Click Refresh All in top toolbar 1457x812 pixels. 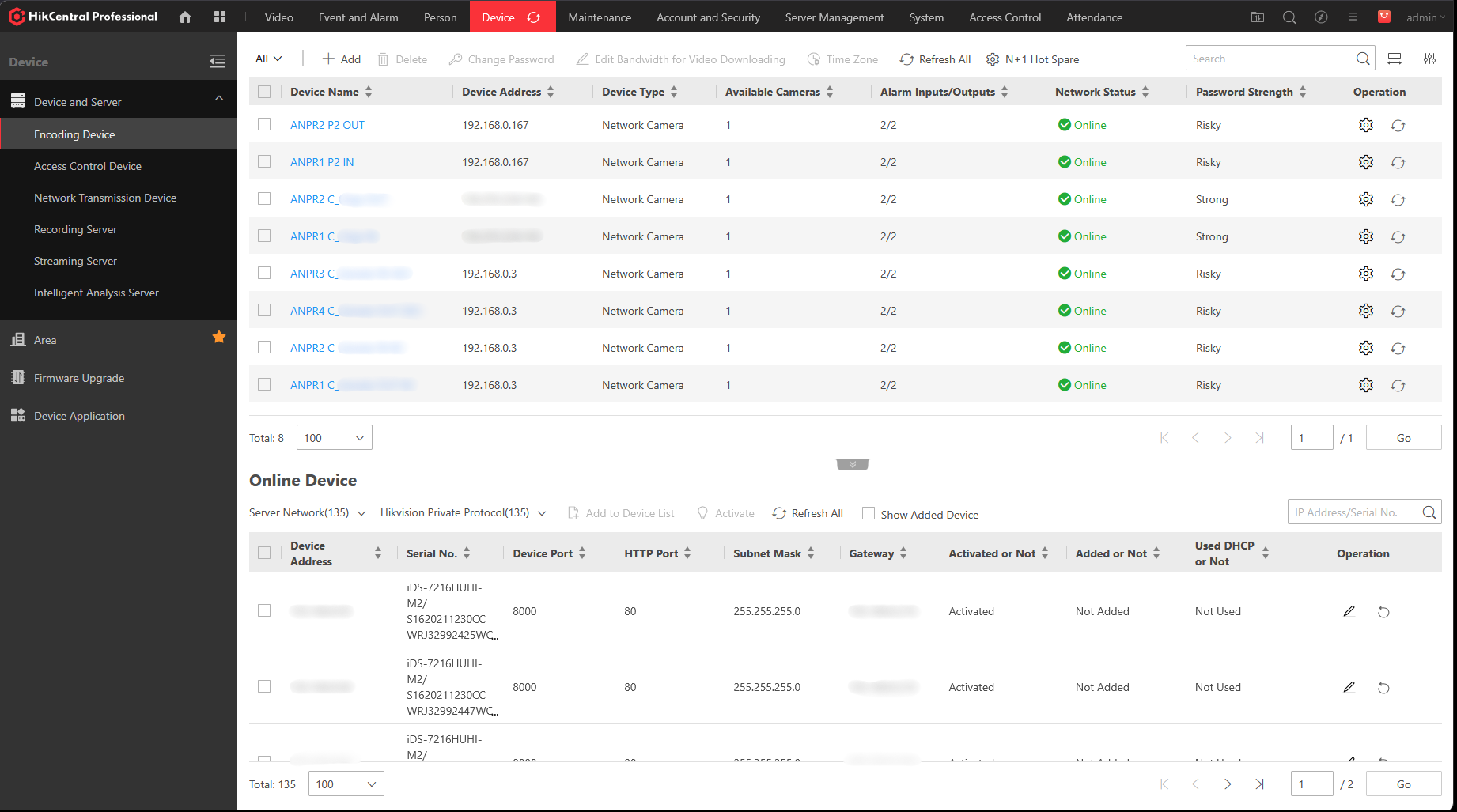click(x=936, y=59)
